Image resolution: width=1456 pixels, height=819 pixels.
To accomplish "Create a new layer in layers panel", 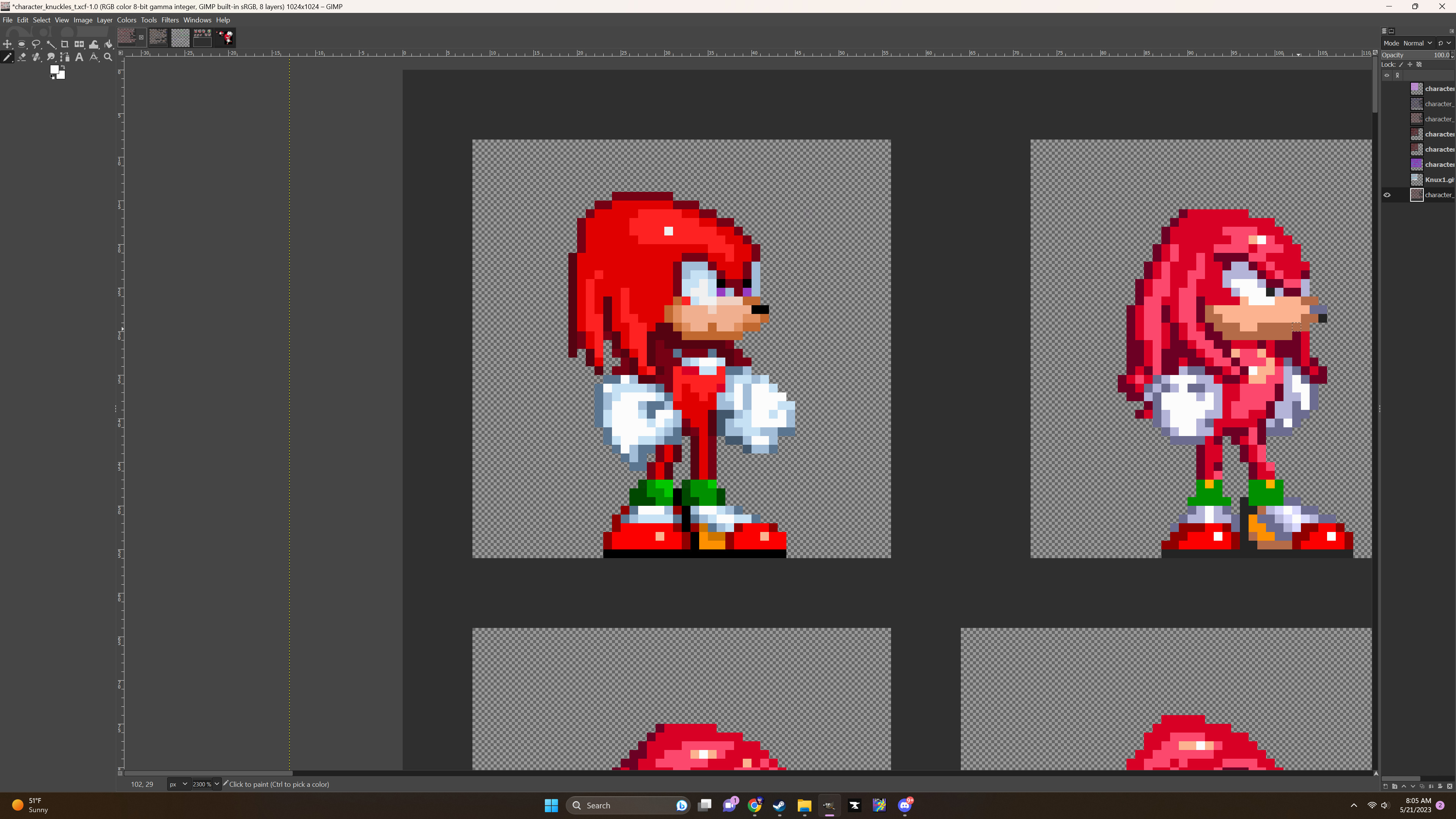I will 1385,786.
